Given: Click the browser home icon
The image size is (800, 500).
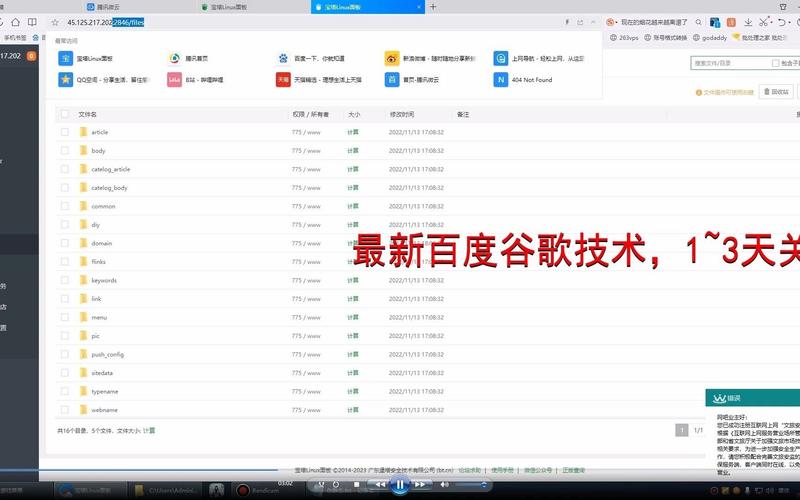Looking at the screenshot, I should click(16, 22).
